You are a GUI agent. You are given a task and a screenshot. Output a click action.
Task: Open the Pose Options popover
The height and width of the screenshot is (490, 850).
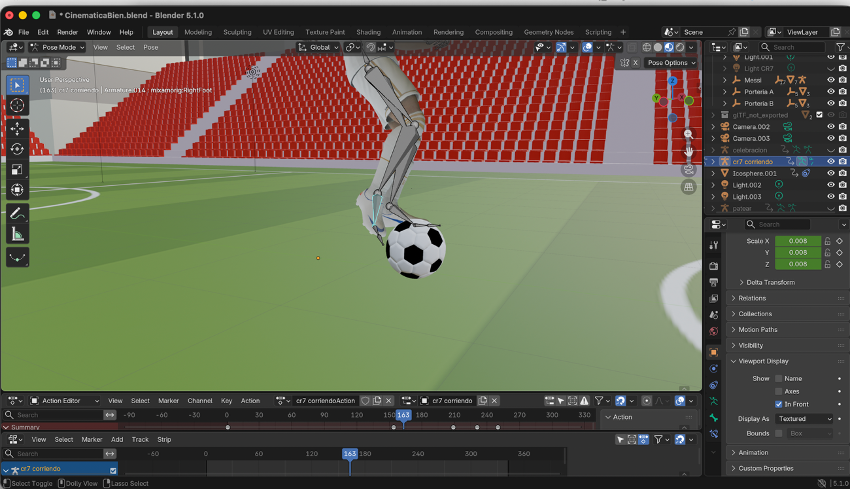(667, 63)
